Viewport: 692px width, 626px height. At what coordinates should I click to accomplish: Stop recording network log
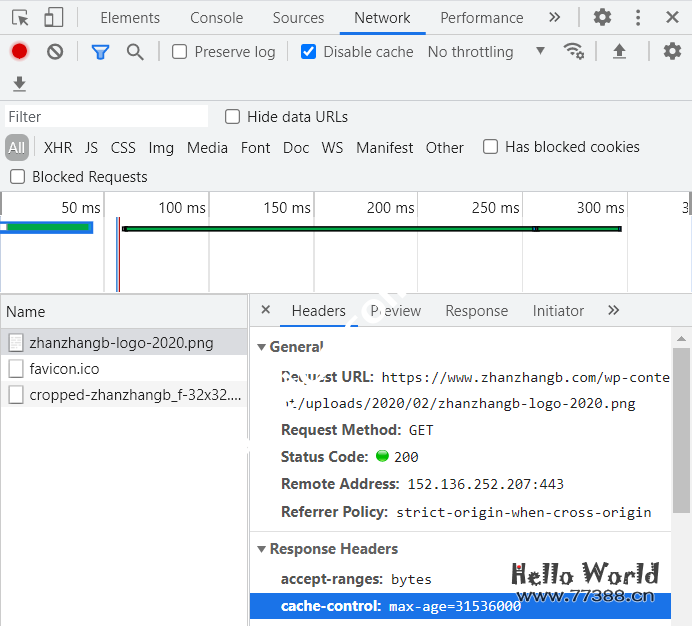point(19,51)
